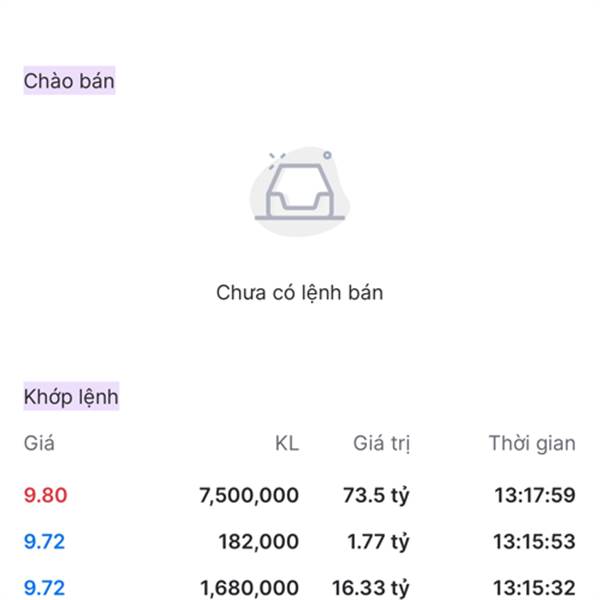This screenshot has width=600, height=600.
Task: Click the 13:17:59 timestamp
Action: pos(535,495)
